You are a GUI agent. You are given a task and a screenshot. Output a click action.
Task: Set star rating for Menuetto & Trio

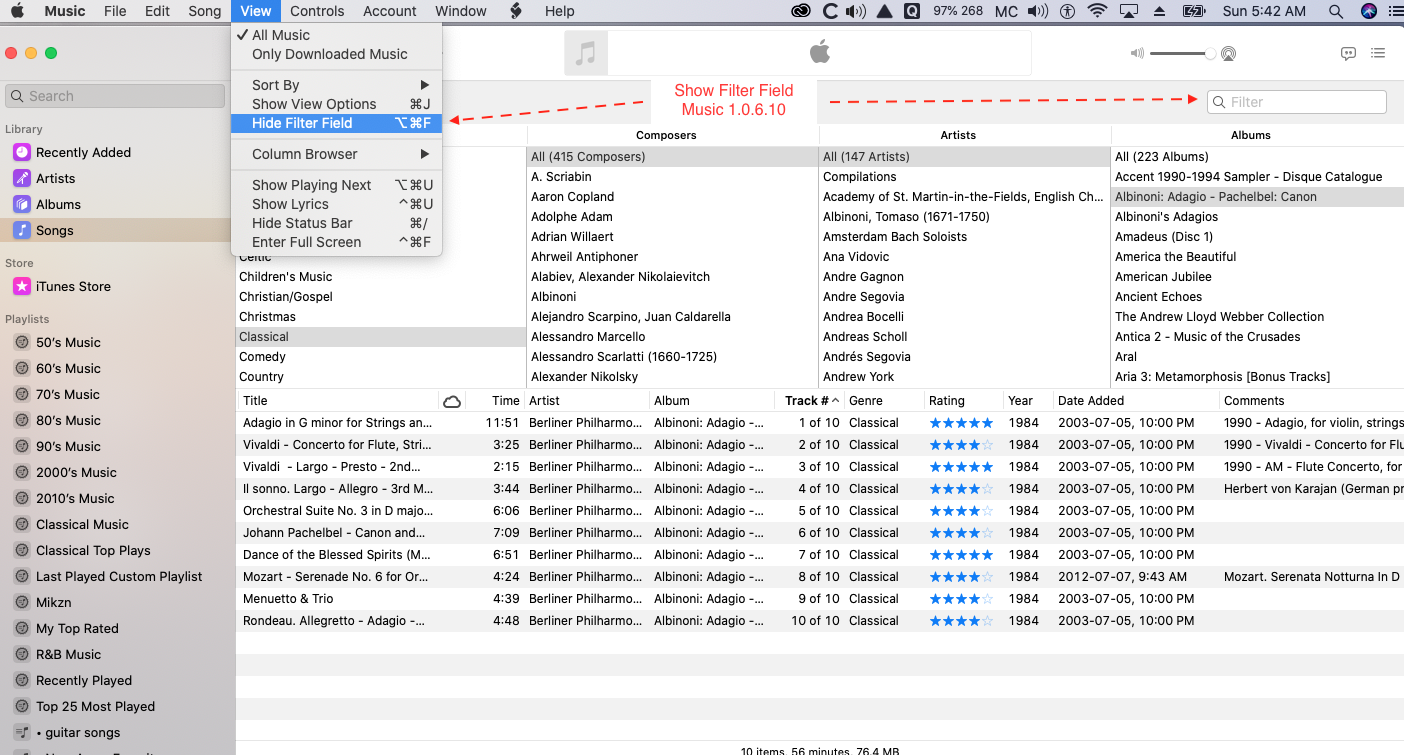tap(961, 599)
